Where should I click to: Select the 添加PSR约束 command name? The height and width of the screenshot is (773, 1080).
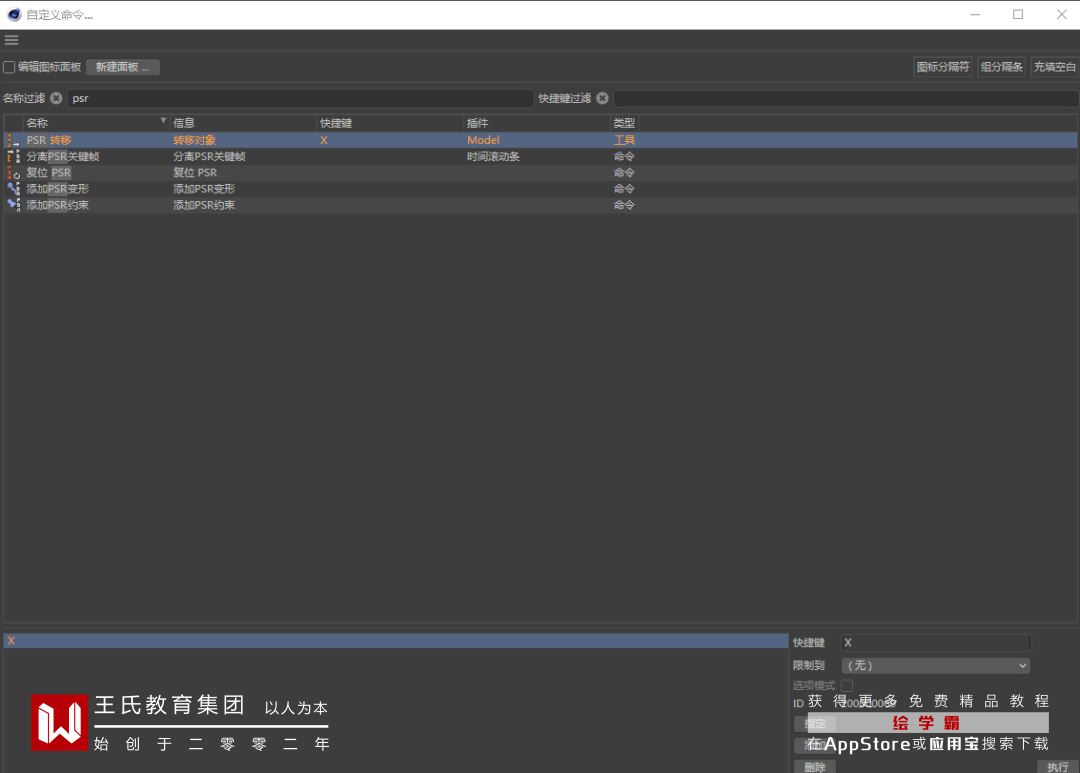tap(58, 205)
